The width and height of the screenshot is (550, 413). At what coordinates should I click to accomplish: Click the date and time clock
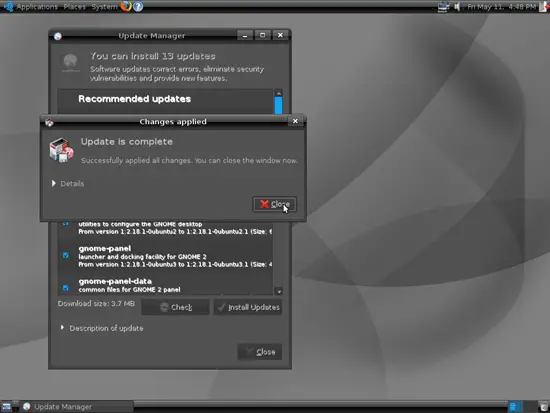pos(501,7)
